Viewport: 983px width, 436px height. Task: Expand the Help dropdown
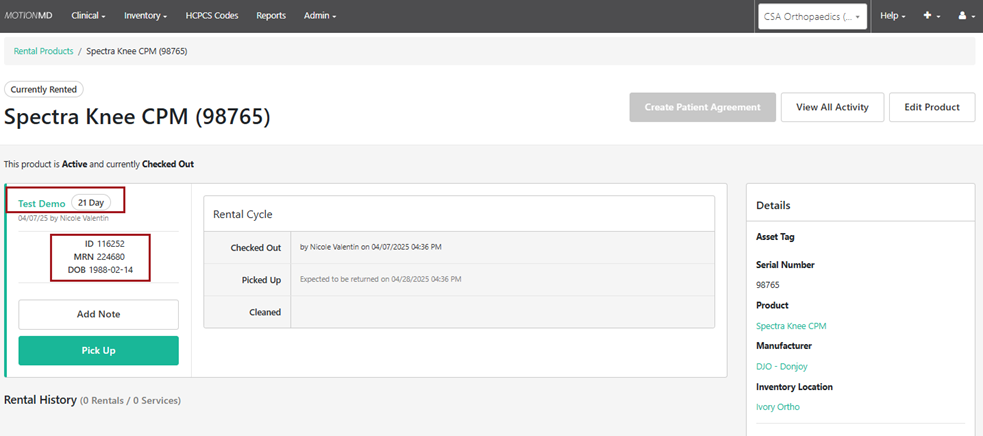tap(892, 16)
